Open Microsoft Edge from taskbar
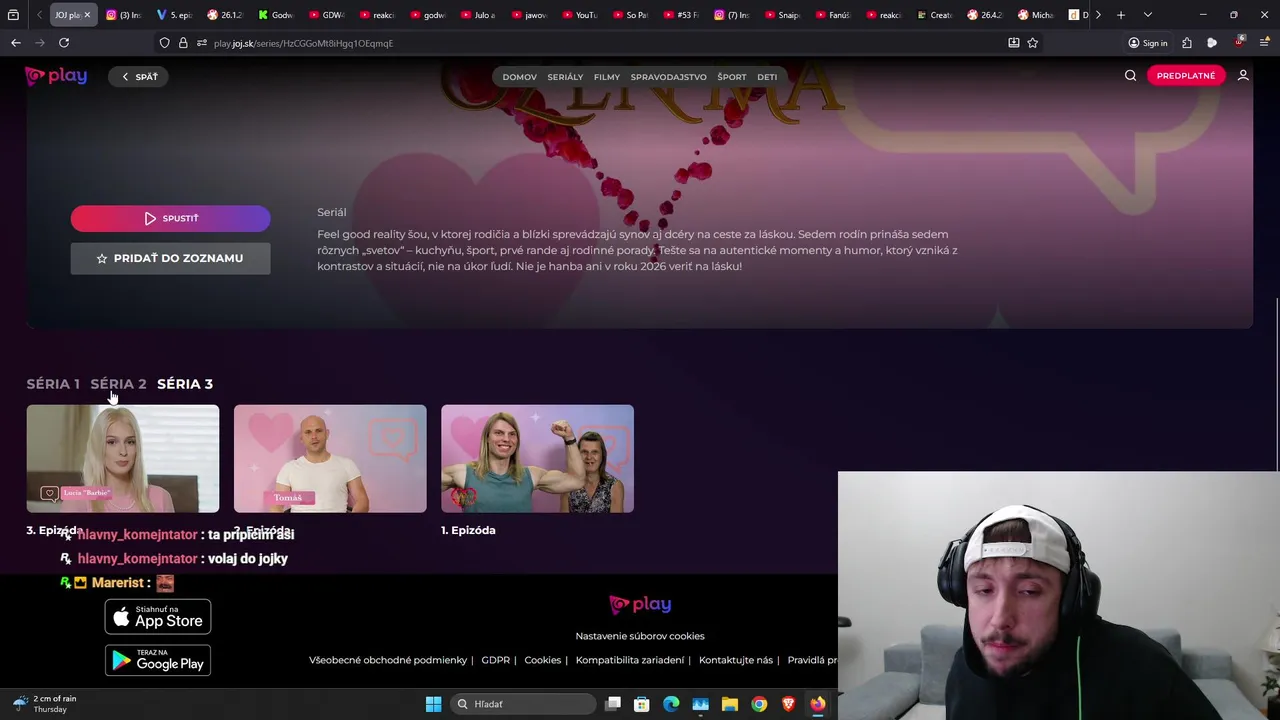Screen dimensions: 1280x720 tap(671, 704)
